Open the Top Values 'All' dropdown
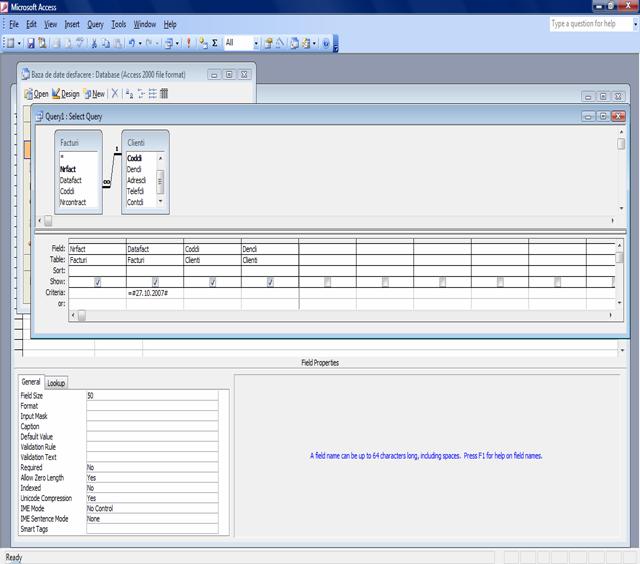This screenshot has height=564, width=640. pos(256,43)
